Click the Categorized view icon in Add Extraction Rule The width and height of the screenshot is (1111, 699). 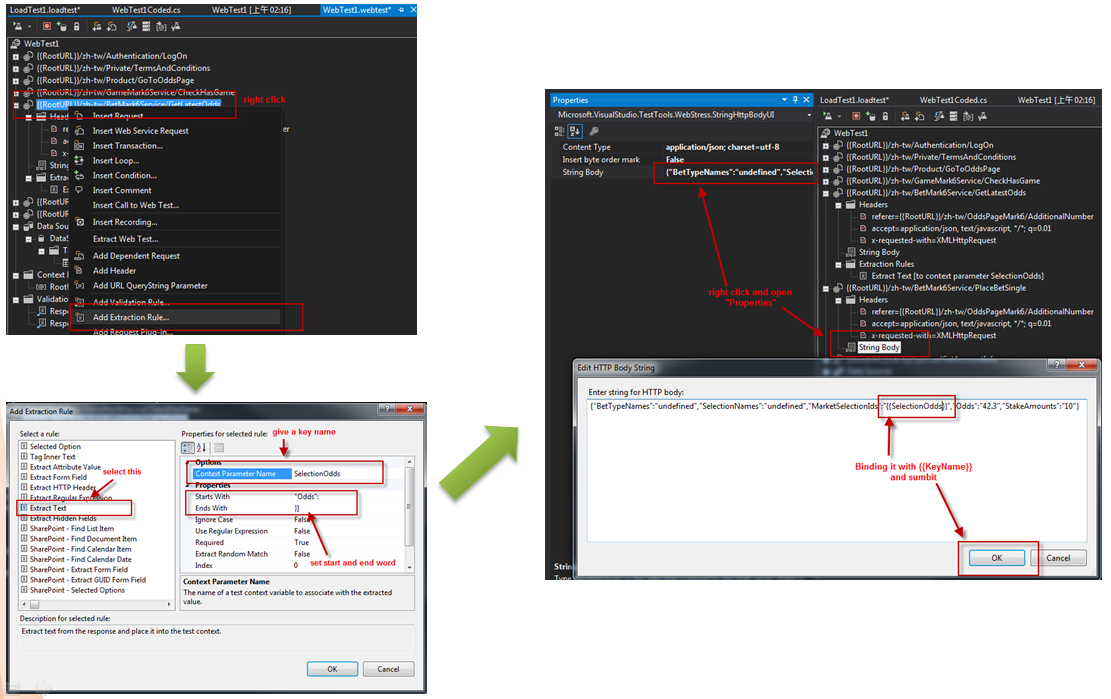pyautogui.click(x=188, y=447)
